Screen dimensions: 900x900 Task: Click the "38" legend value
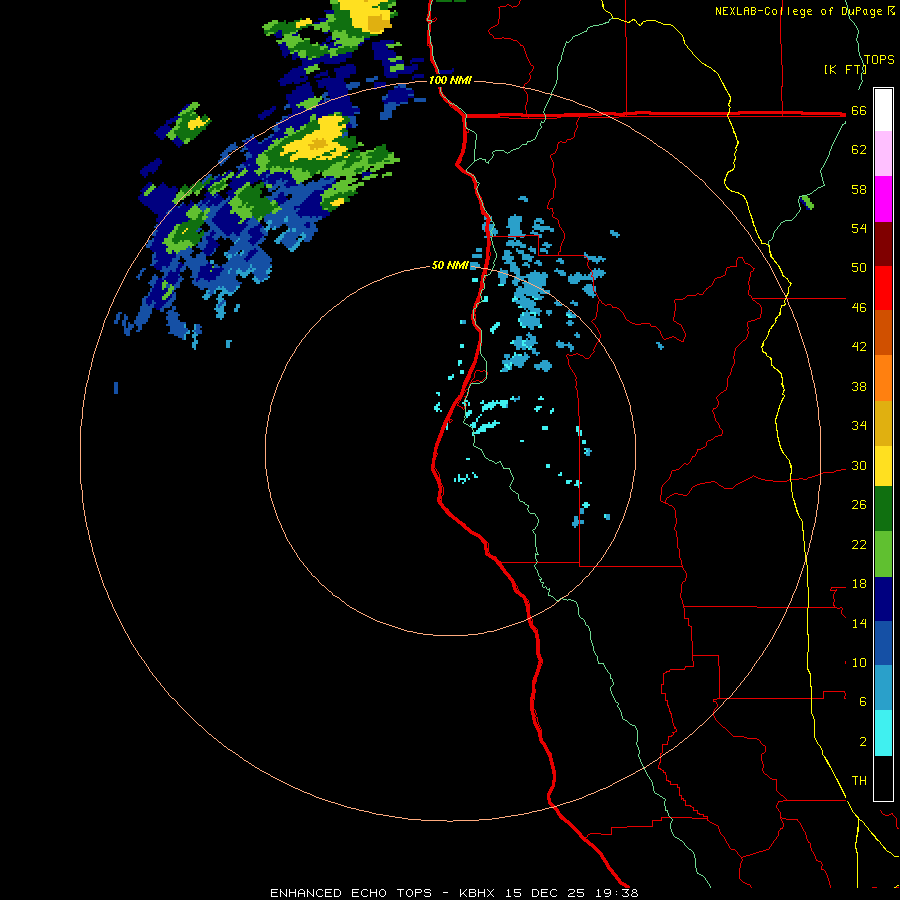pyautogui.click(x=859, y=386)
